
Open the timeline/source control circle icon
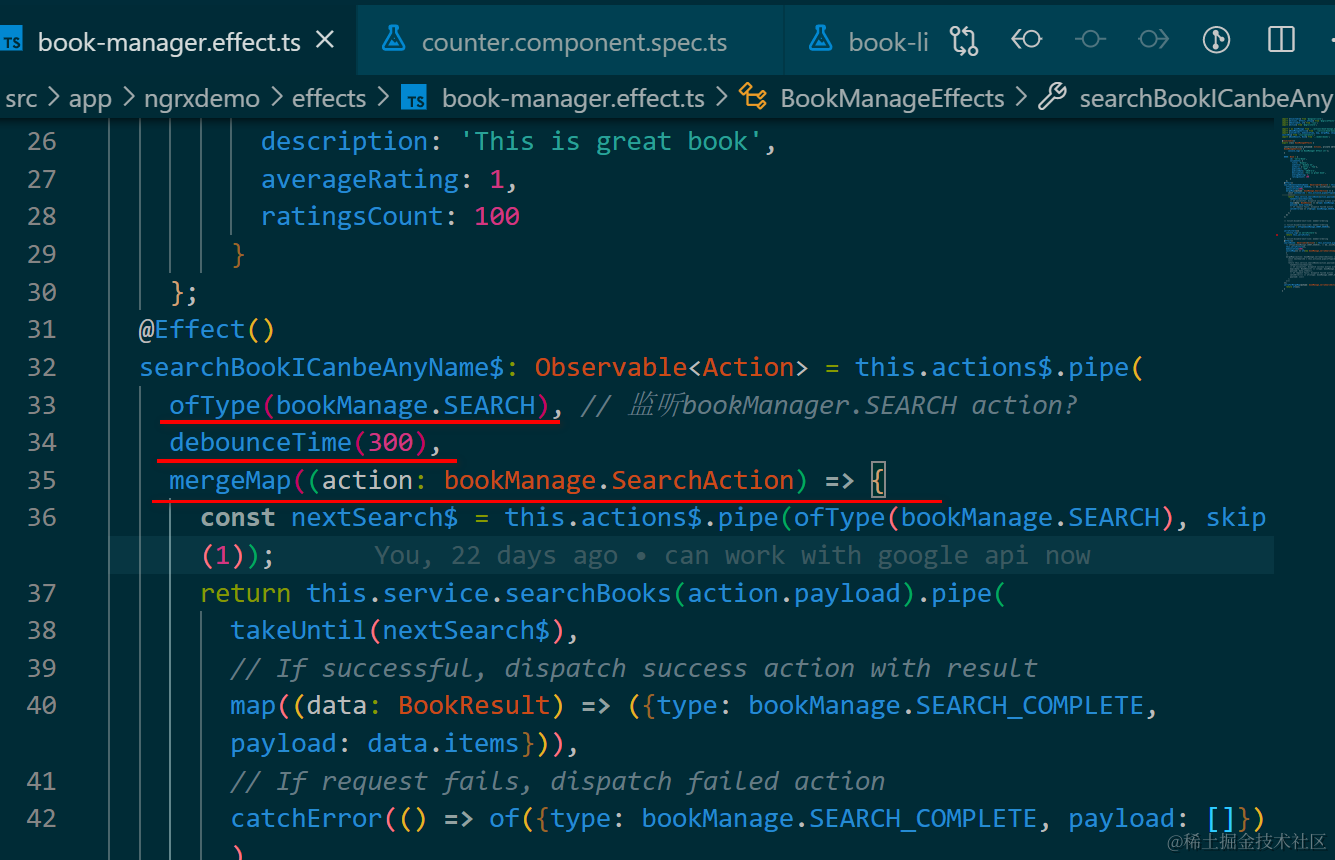tap(1216, 39)
